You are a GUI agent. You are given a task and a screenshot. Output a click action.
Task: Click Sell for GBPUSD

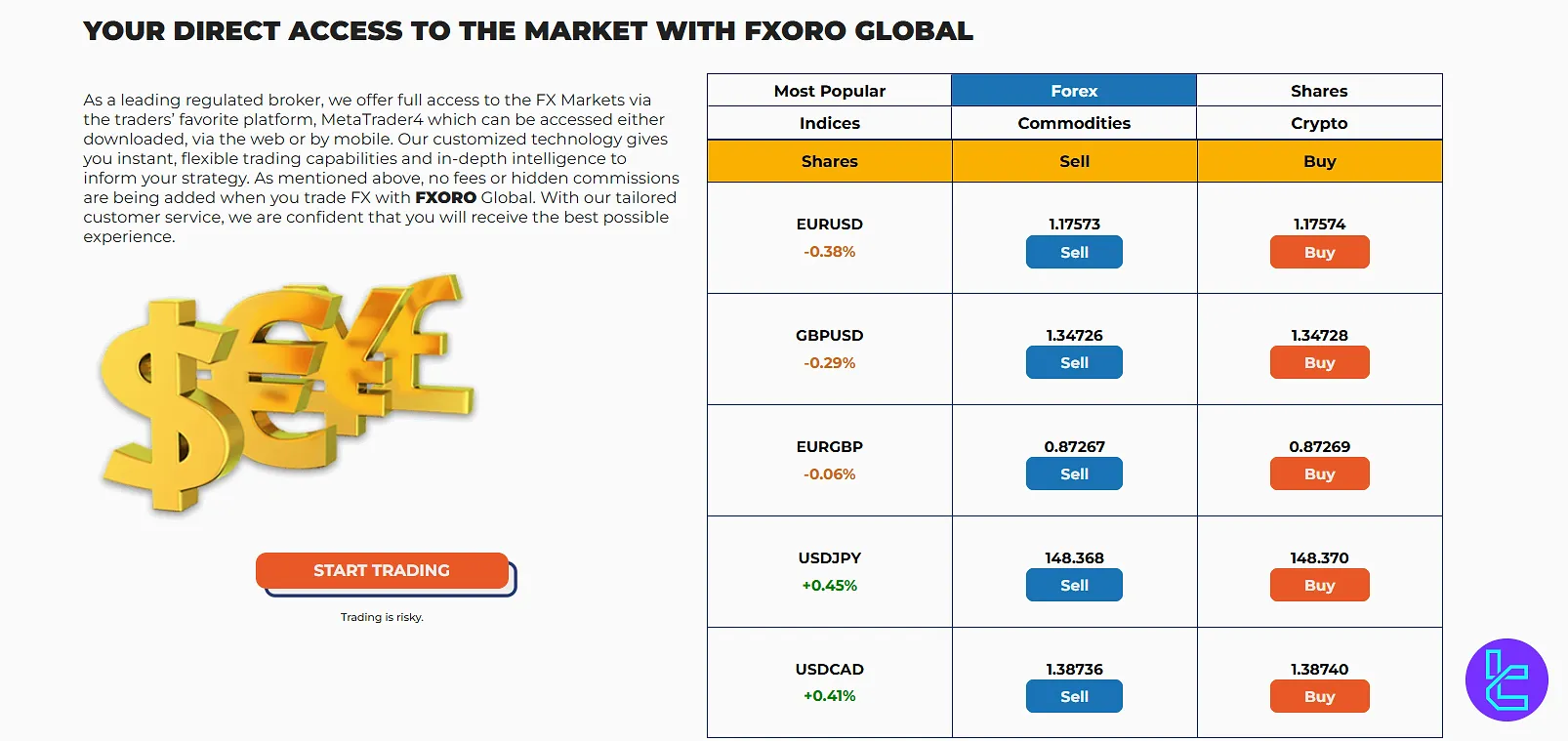click(1073, 363)
